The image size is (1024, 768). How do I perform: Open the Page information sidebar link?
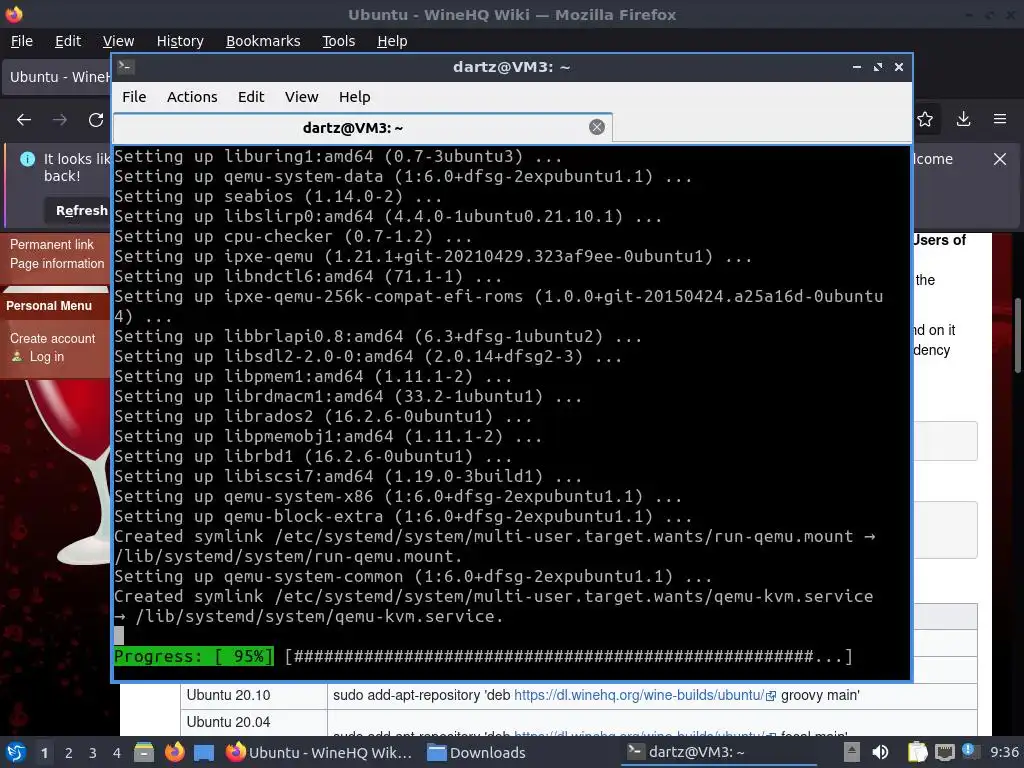click(57, 263)
